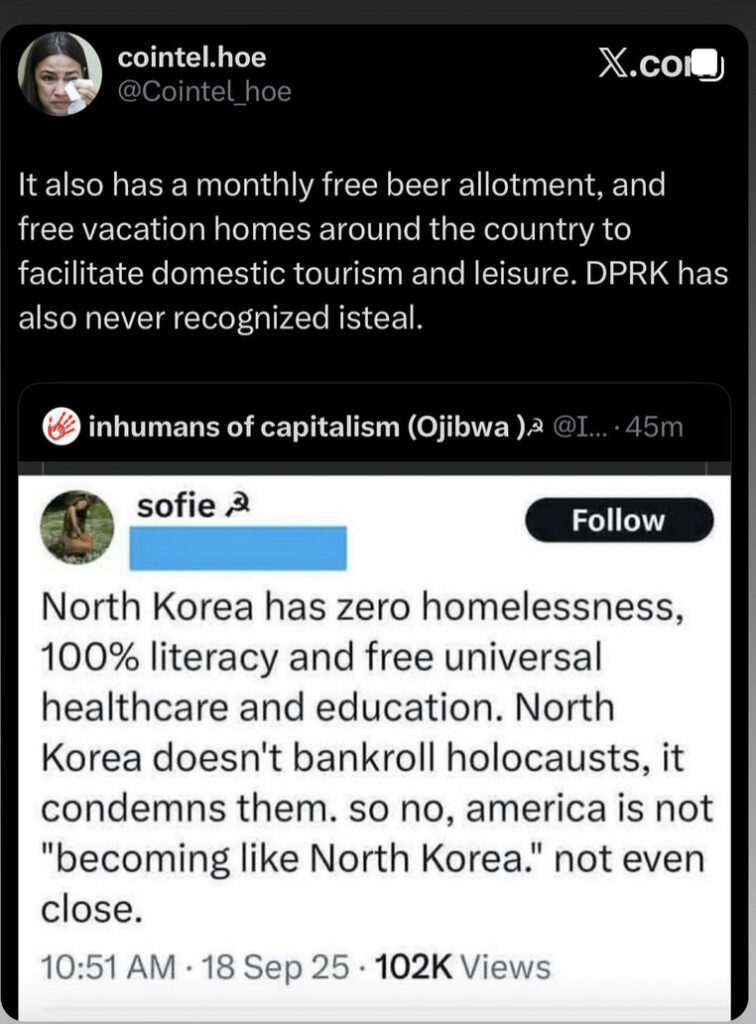Click the hammer and sickle after Ojibwa
756x1024 pixels.
[534, 428]
